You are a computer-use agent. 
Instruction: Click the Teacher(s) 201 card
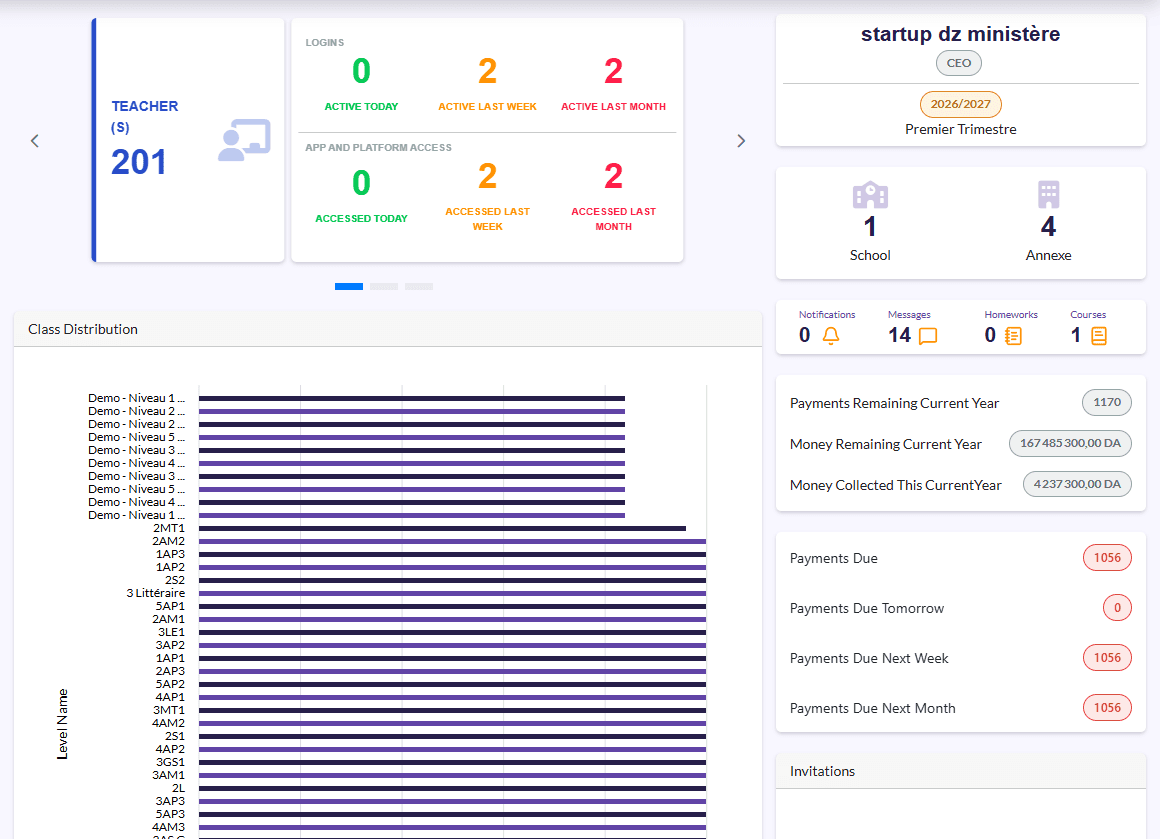188,140
